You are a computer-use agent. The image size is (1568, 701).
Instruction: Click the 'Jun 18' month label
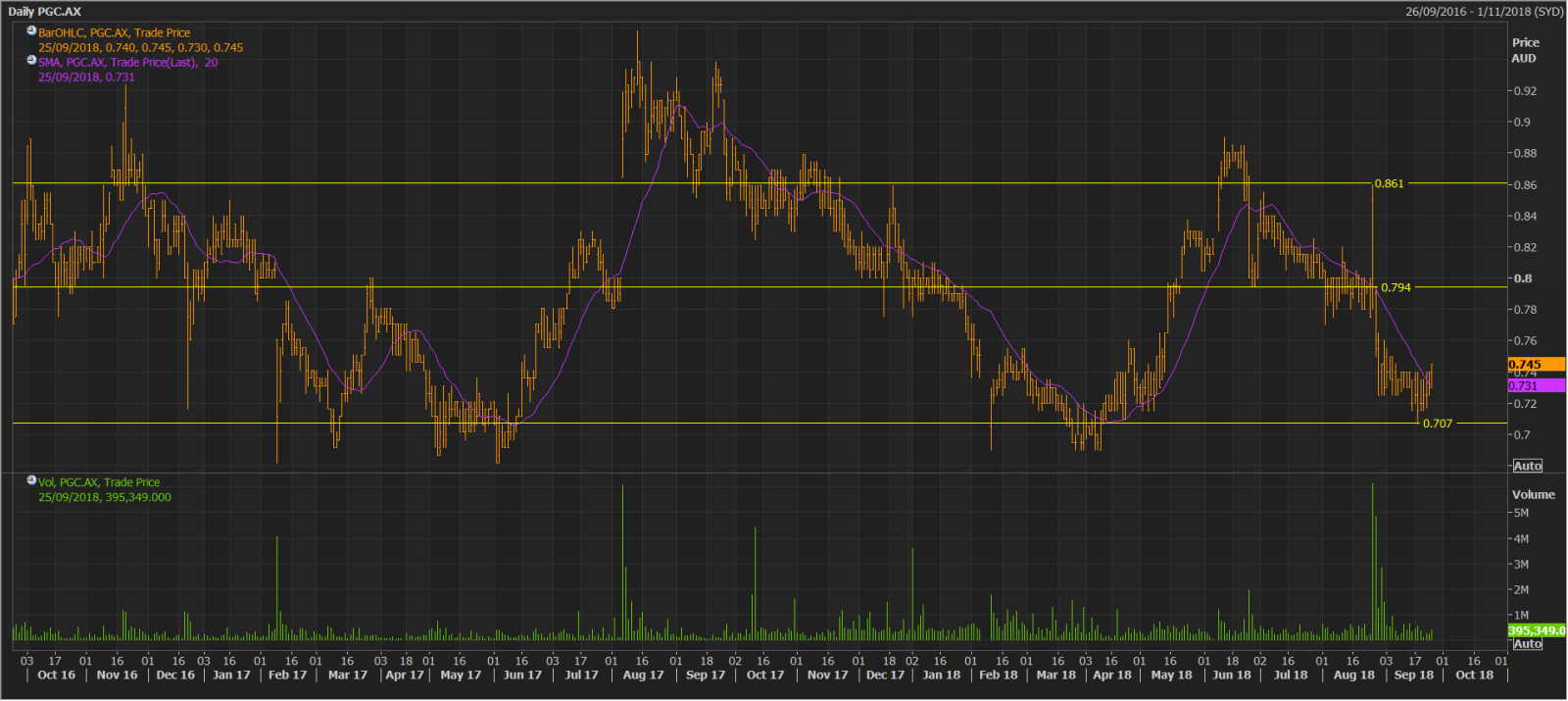(x=1232, y=675)
